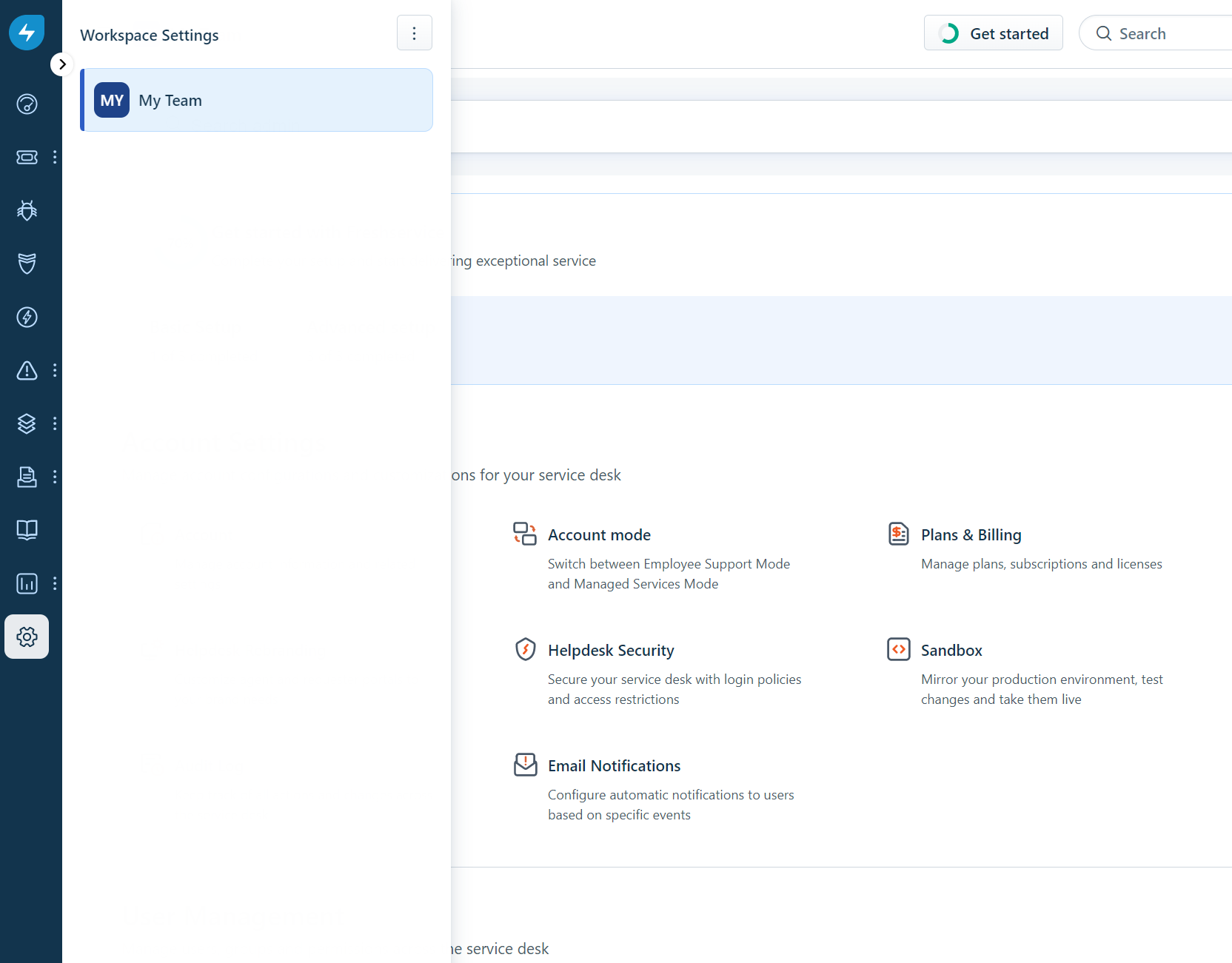Open Account mode settings

(599, 534)
